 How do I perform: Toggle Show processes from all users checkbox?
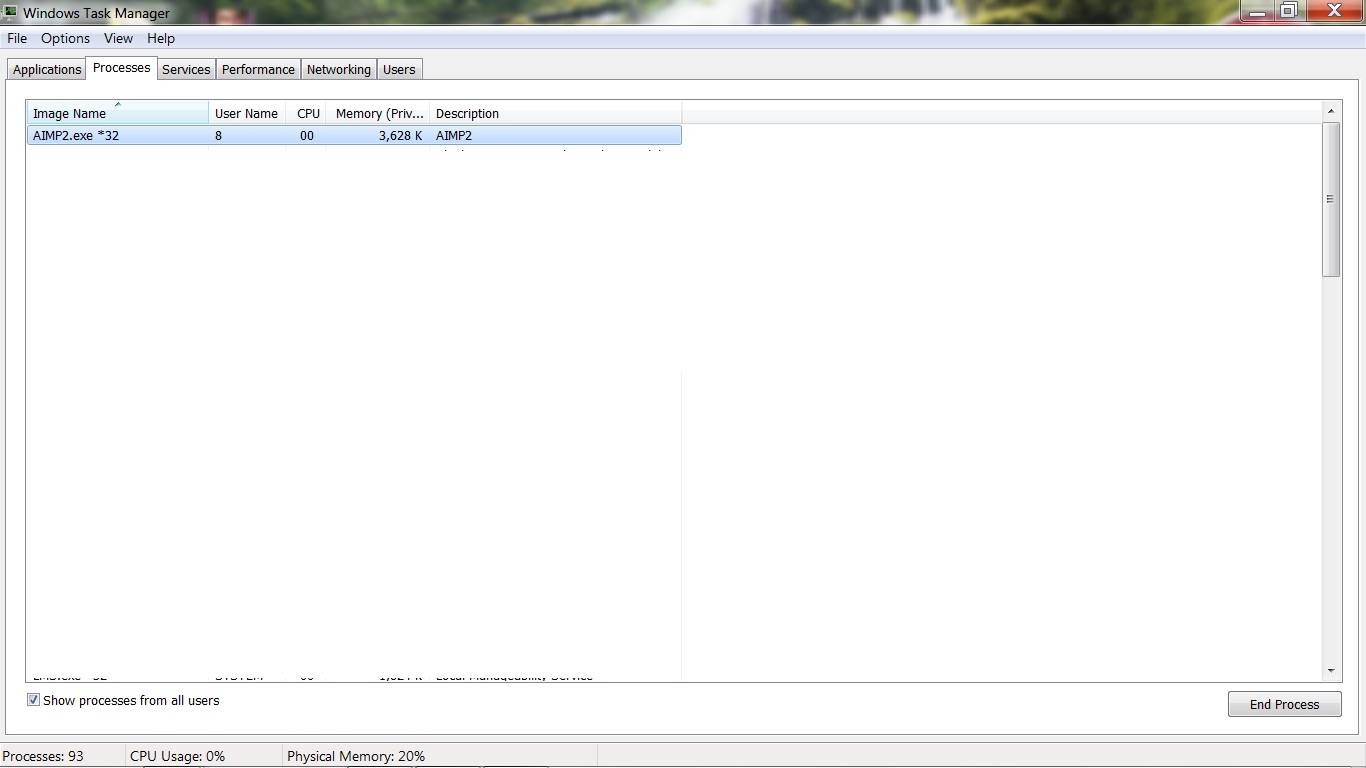(x=33, y=701)
